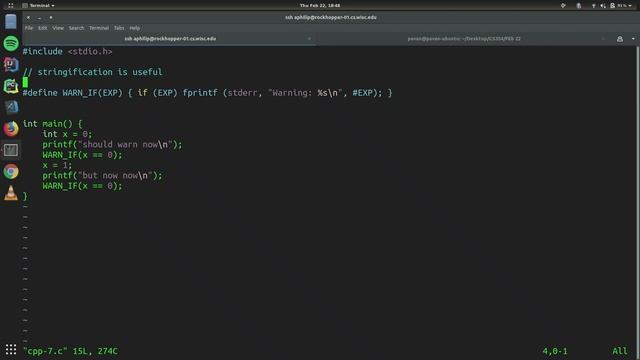Click the '// stringification is useful' comment
This screenshot has width=640, height=360.
[93, 72]
